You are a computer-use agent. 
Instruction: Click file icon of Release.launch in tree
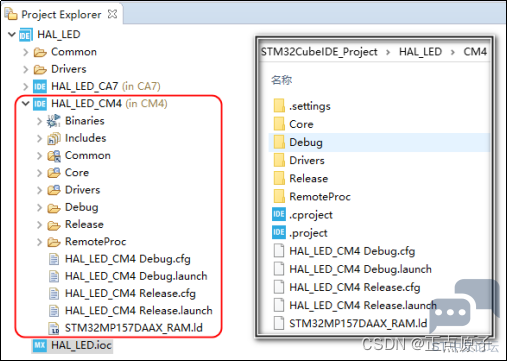click(54, 311)
